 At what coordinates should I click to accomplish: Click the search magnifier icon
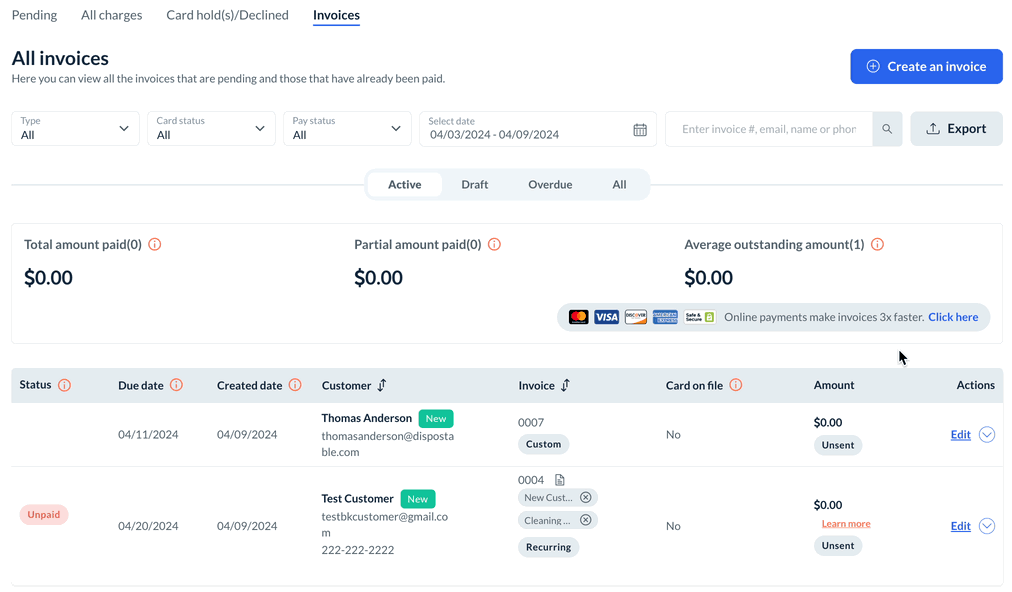click(887, 129)
